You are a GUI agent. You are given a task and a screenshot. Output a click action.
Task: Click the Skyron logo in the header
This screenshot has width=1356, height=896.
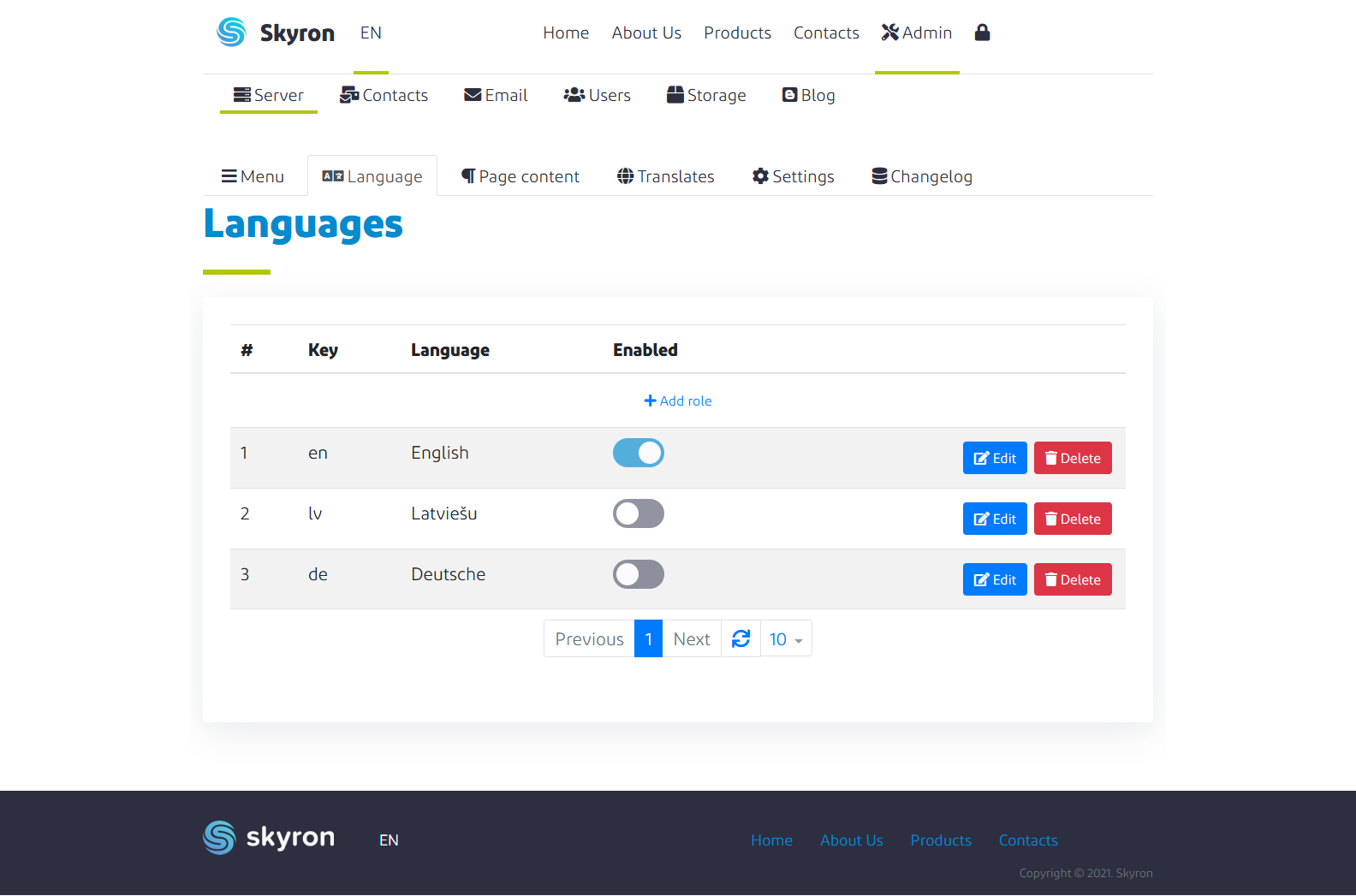(x=276, y=33)
